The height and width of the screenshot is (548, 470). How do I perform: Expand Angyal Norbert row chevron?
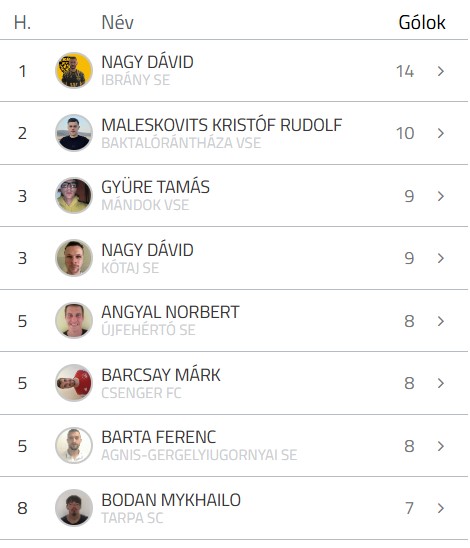(441, 321)
